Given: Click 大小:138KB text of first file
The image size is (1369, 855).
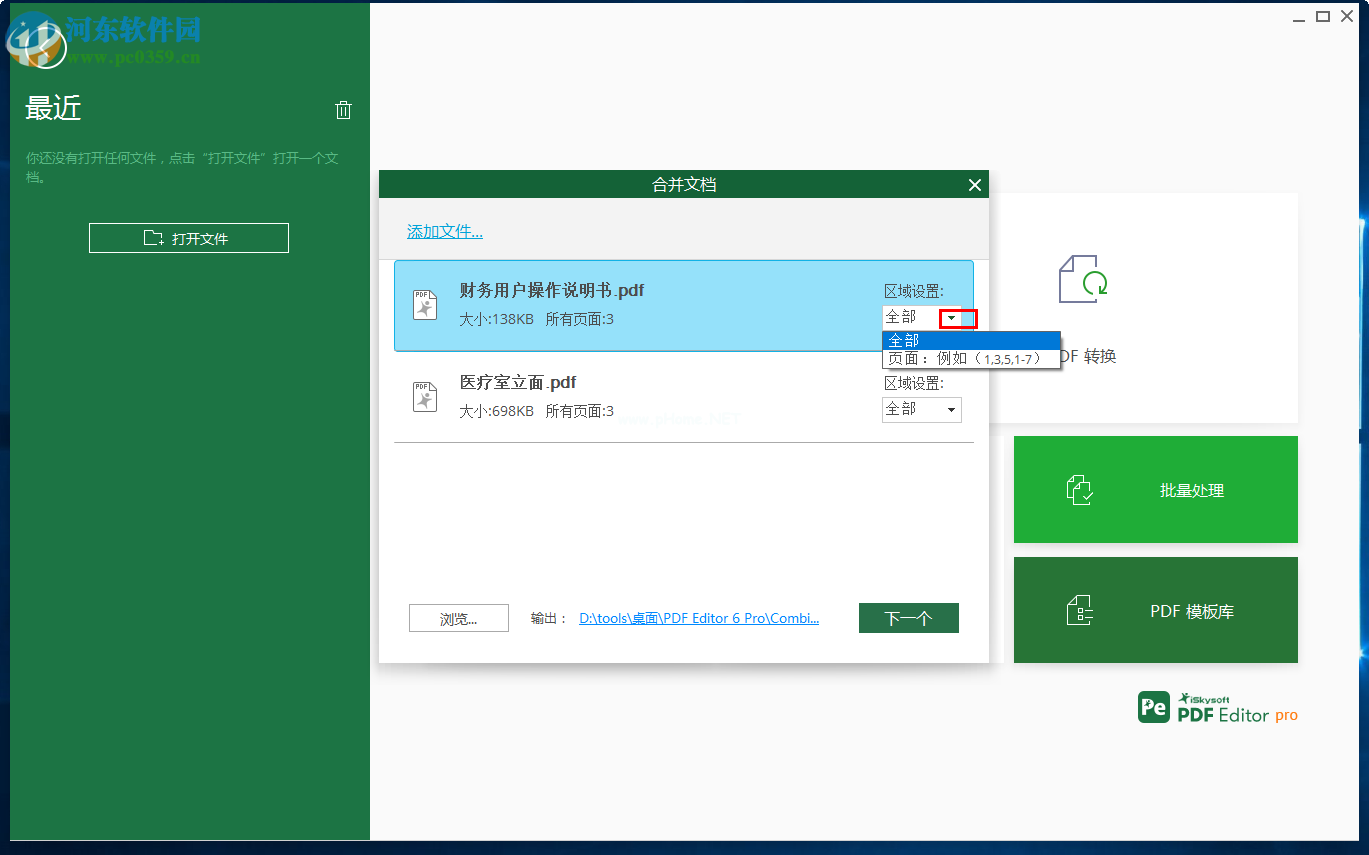Looking at the screenshot, I should [496, 320].
